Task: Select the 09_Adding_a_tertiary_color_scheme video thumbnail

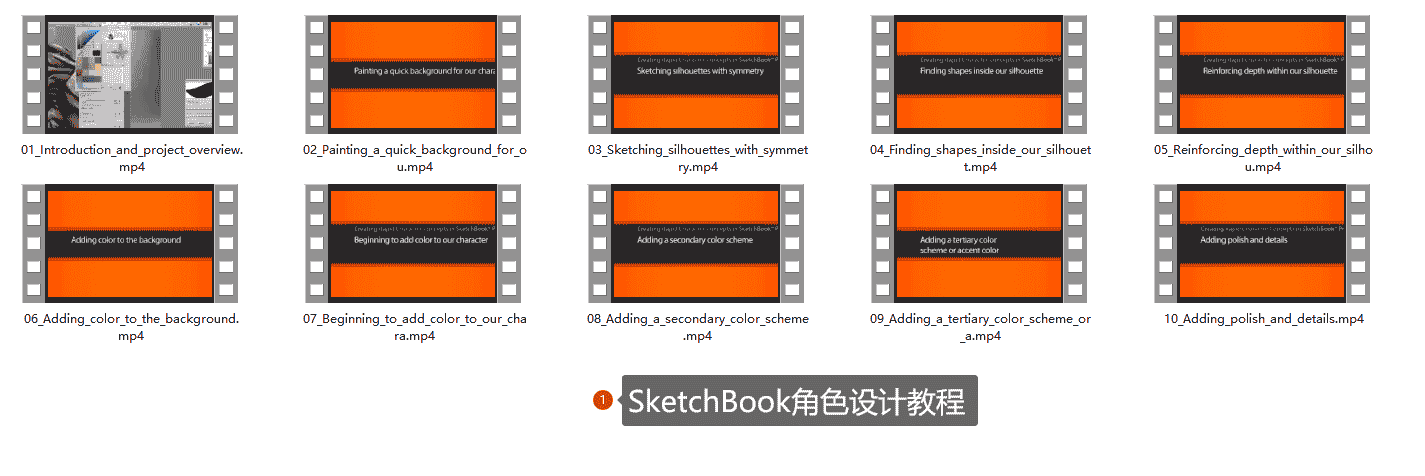Action: tap(979, 244)
